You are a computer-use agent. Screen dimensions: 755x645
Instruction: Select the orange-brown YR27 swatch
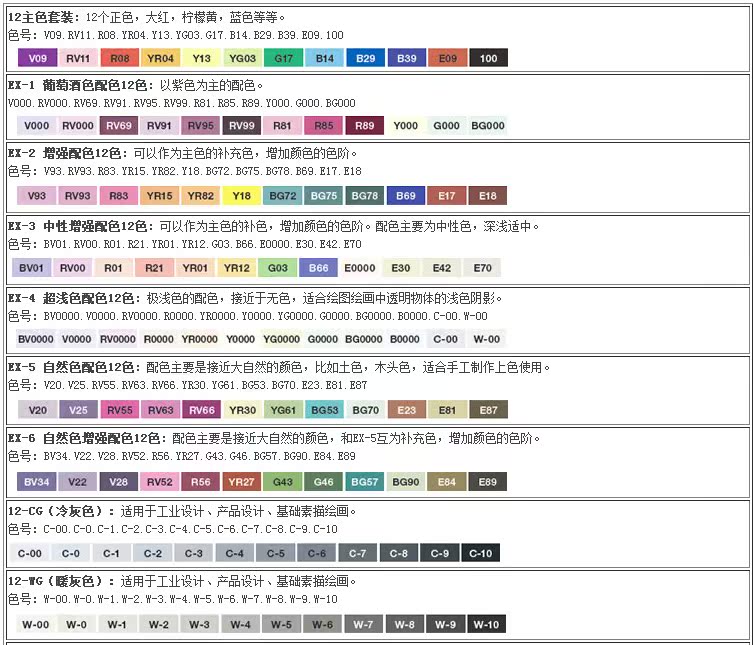242,482
